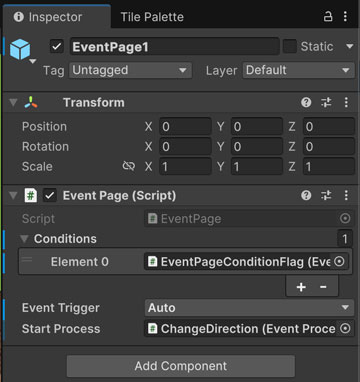Switch to the Tile Palette tab
Screen dimensions: 360x382
tap(152, 17)
